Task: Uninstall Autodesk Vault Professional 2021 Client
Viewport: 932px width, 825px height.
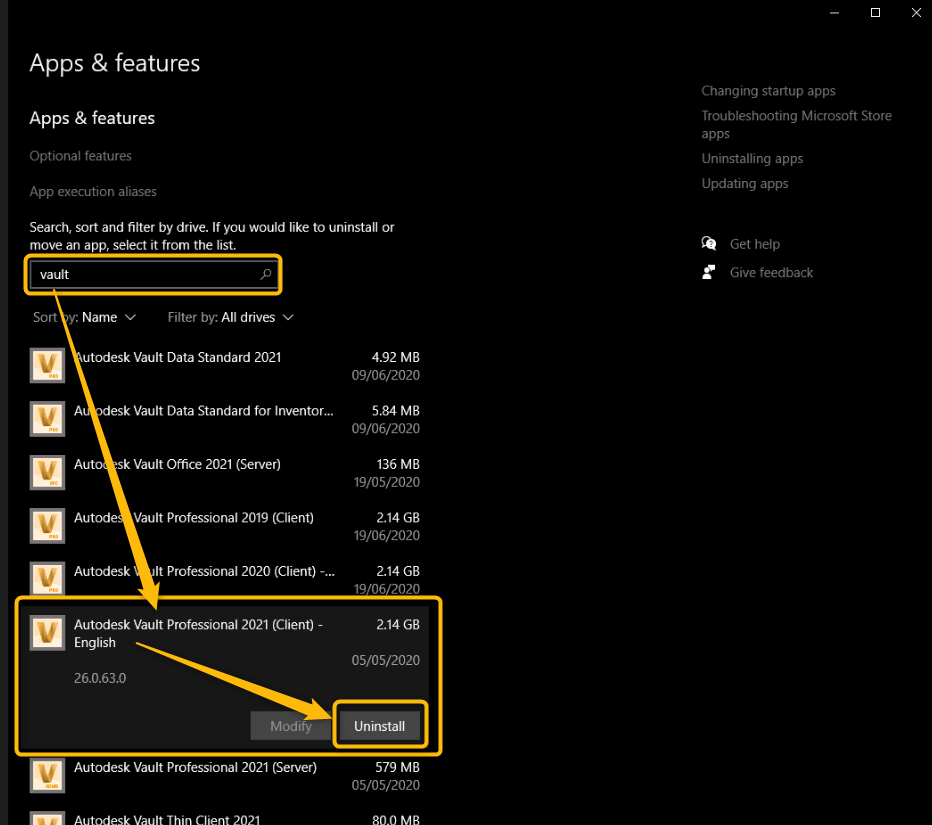Action: pyautogui.click(x=379, y=726)
